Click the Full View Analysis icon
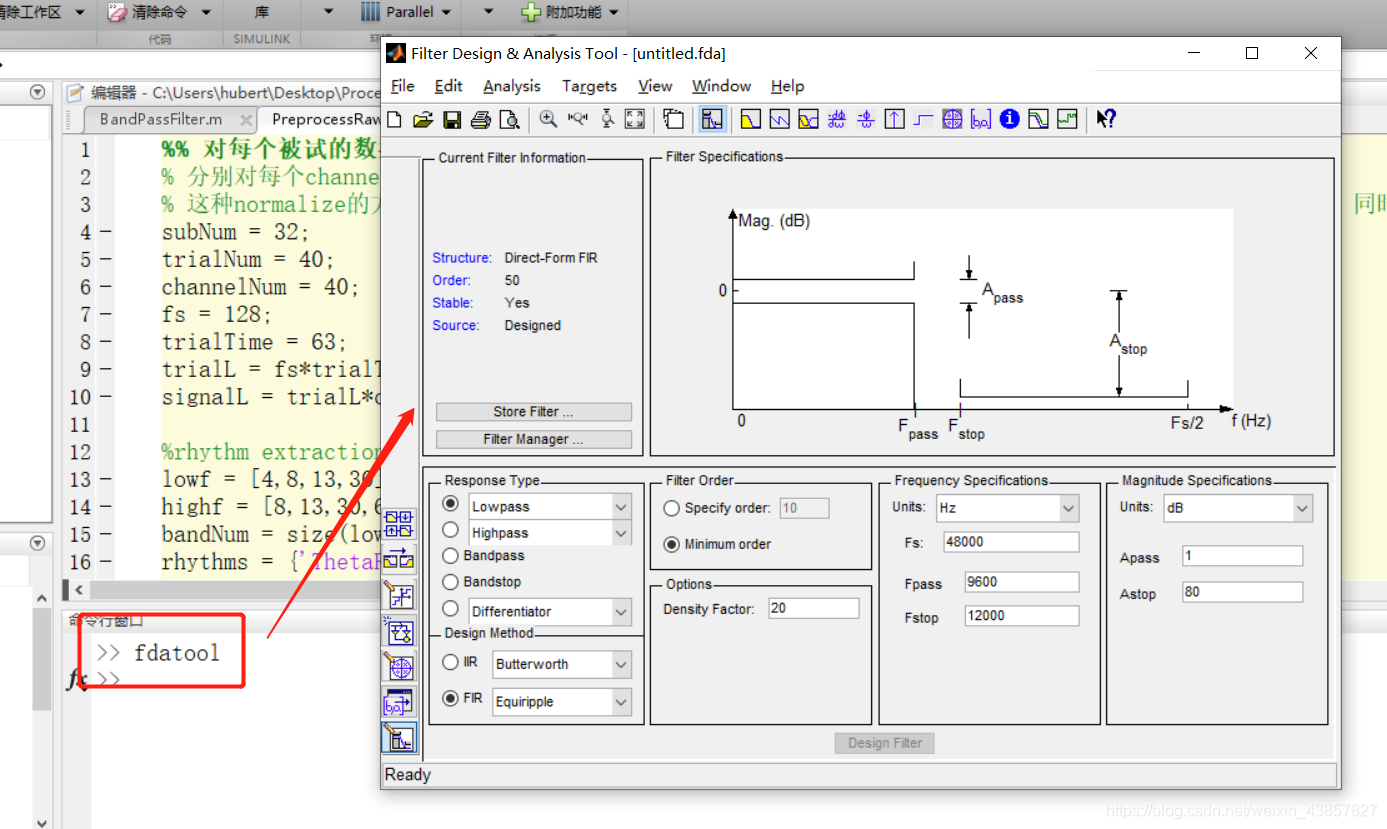Viewport: 1387px width, 829px height. point(674,119)
